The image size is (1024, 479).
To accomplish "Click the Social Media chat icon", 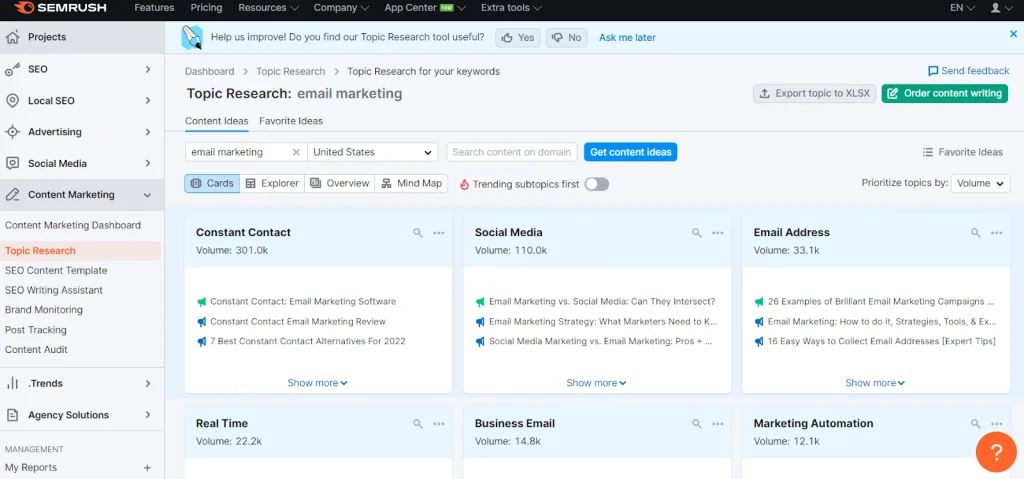I will click(x=12, y=163).
